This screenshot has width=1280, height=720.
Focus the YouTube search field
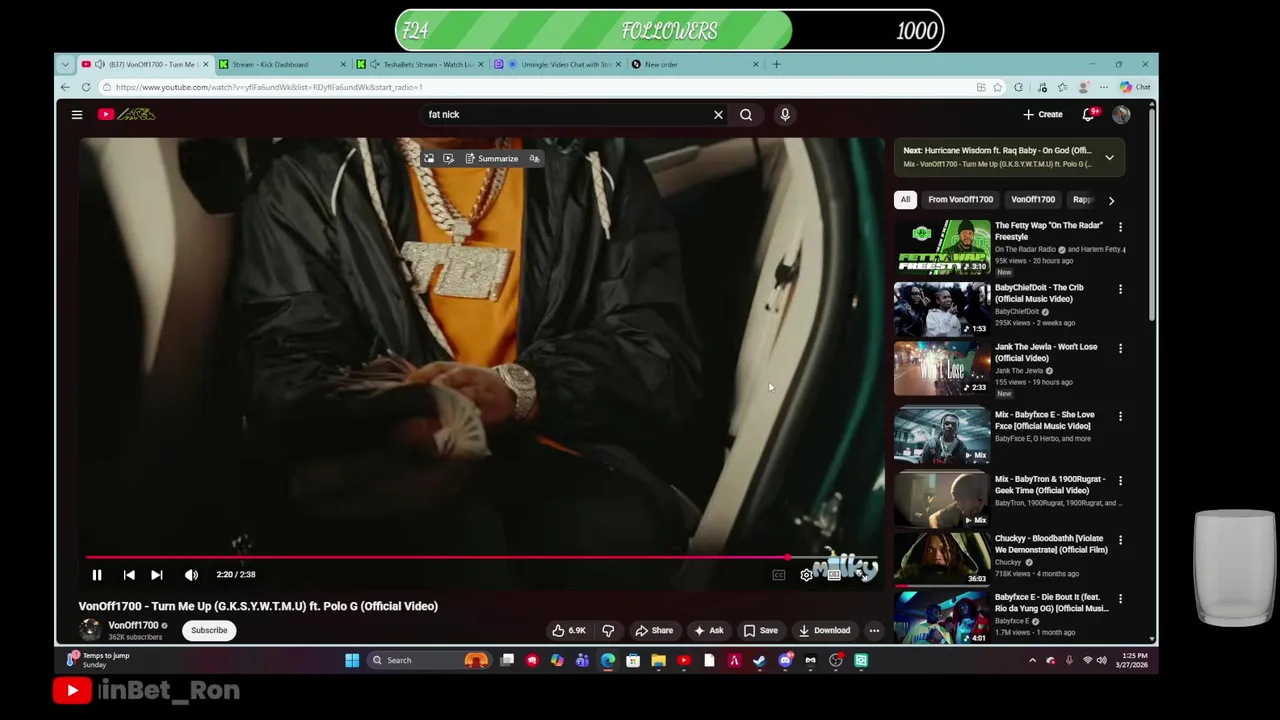coord(565,114)
